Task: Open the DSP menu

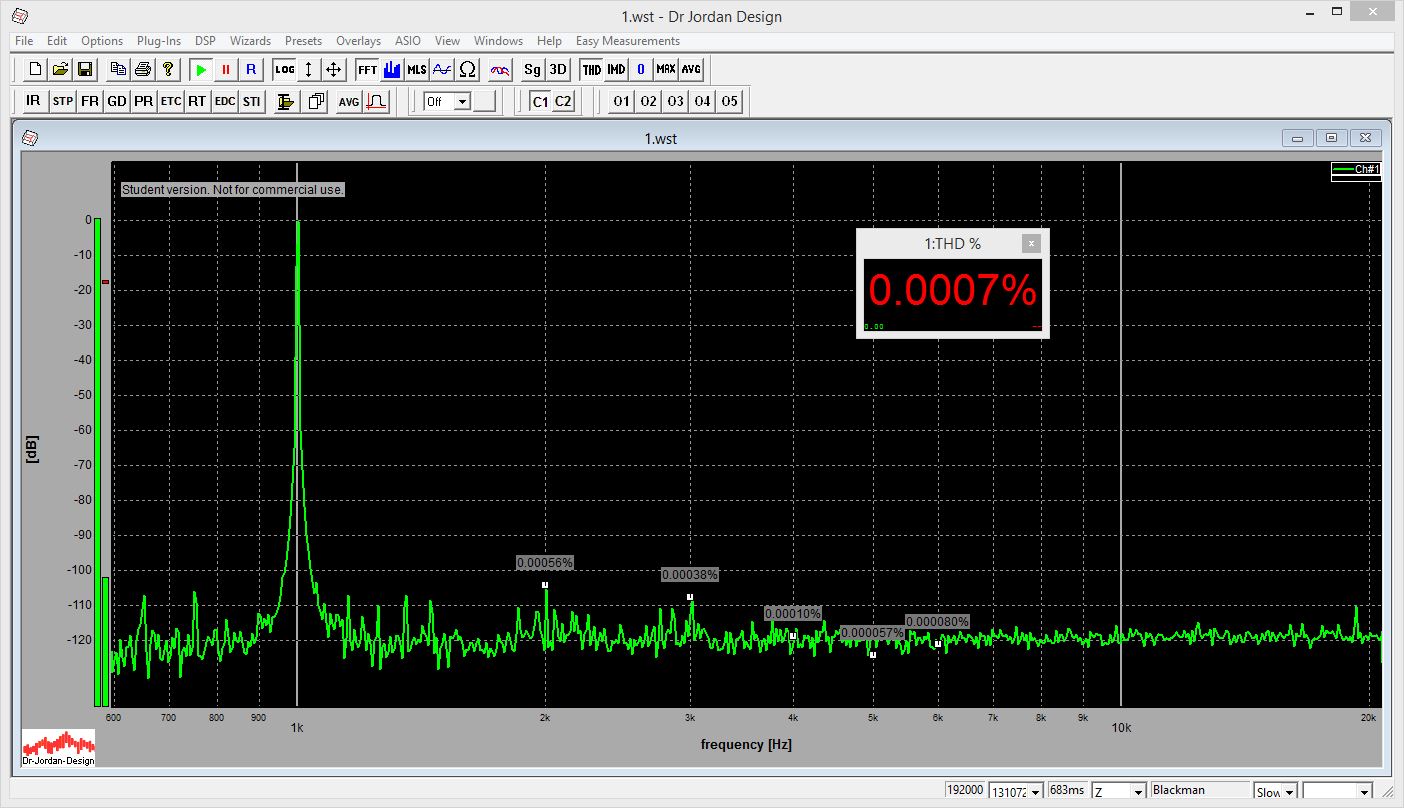Action: (205, 41)
